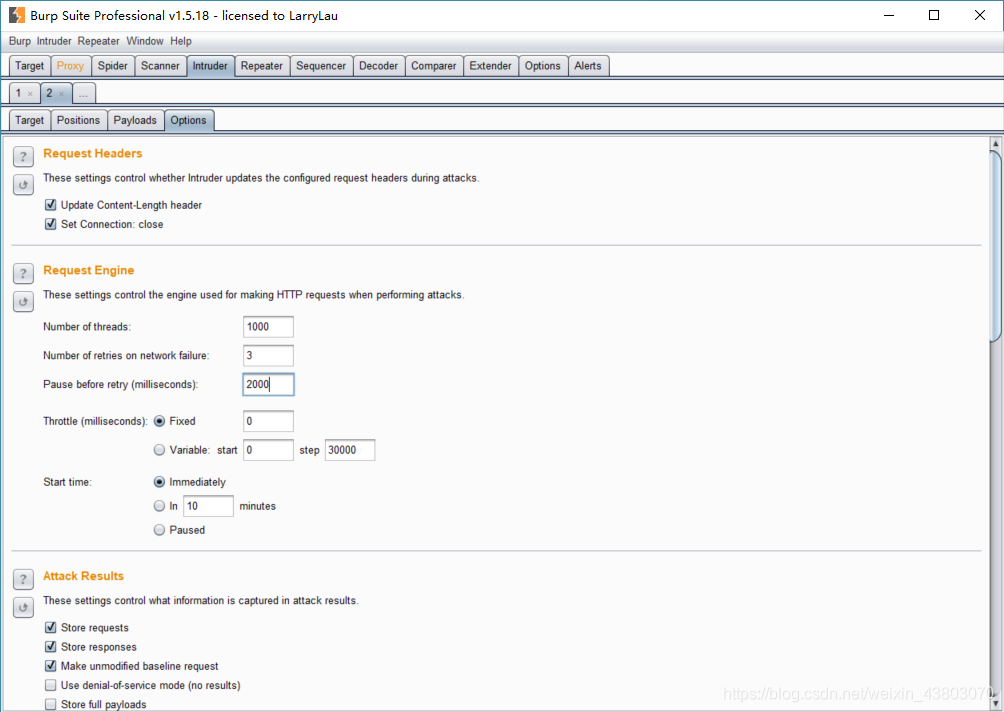
Task: Click the Pause before retry field
Action: click(x=268, y=384)
